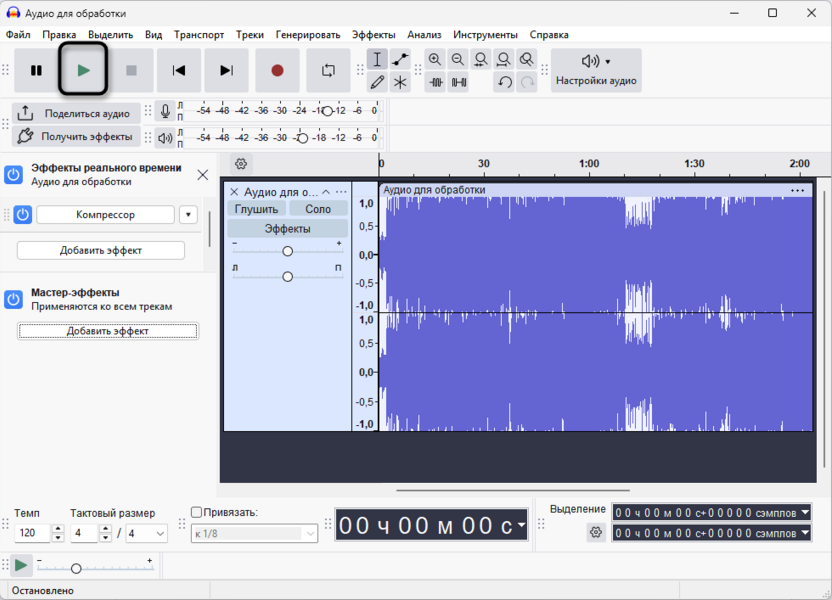The height and width of the screenshot is (600, 832).
Task: Start playback with the green Play button
Action: [x=83, y=71]
